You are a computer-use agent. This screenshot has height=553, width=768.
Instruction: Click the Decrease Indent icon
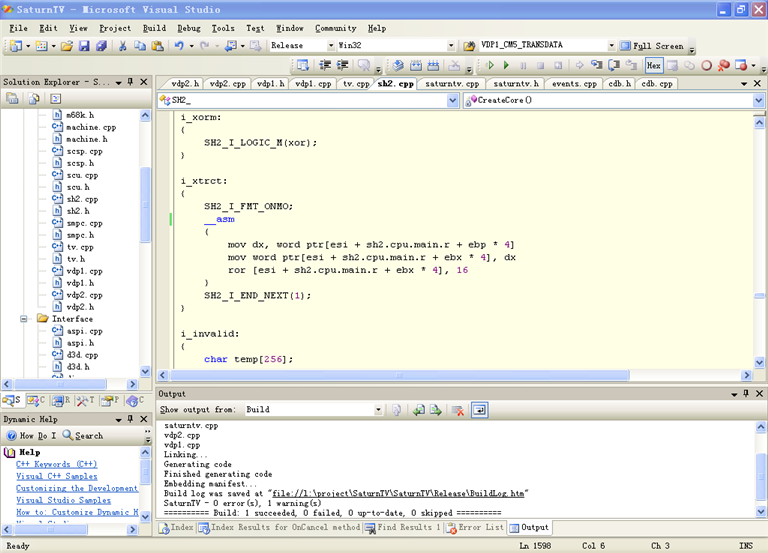click(x=325, y=65)
